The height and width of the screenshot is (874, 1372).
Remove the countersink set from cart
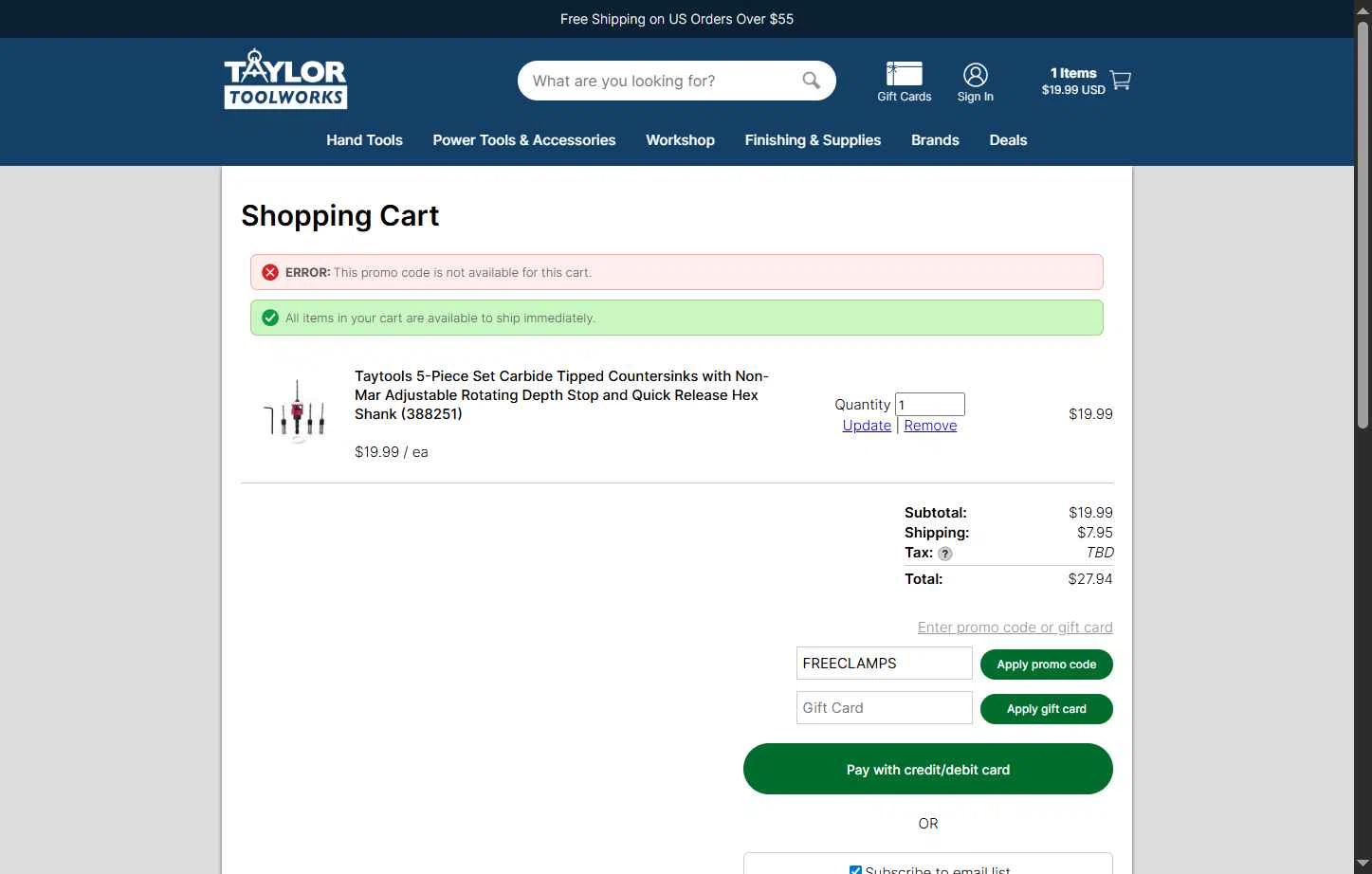pos(930,426)
